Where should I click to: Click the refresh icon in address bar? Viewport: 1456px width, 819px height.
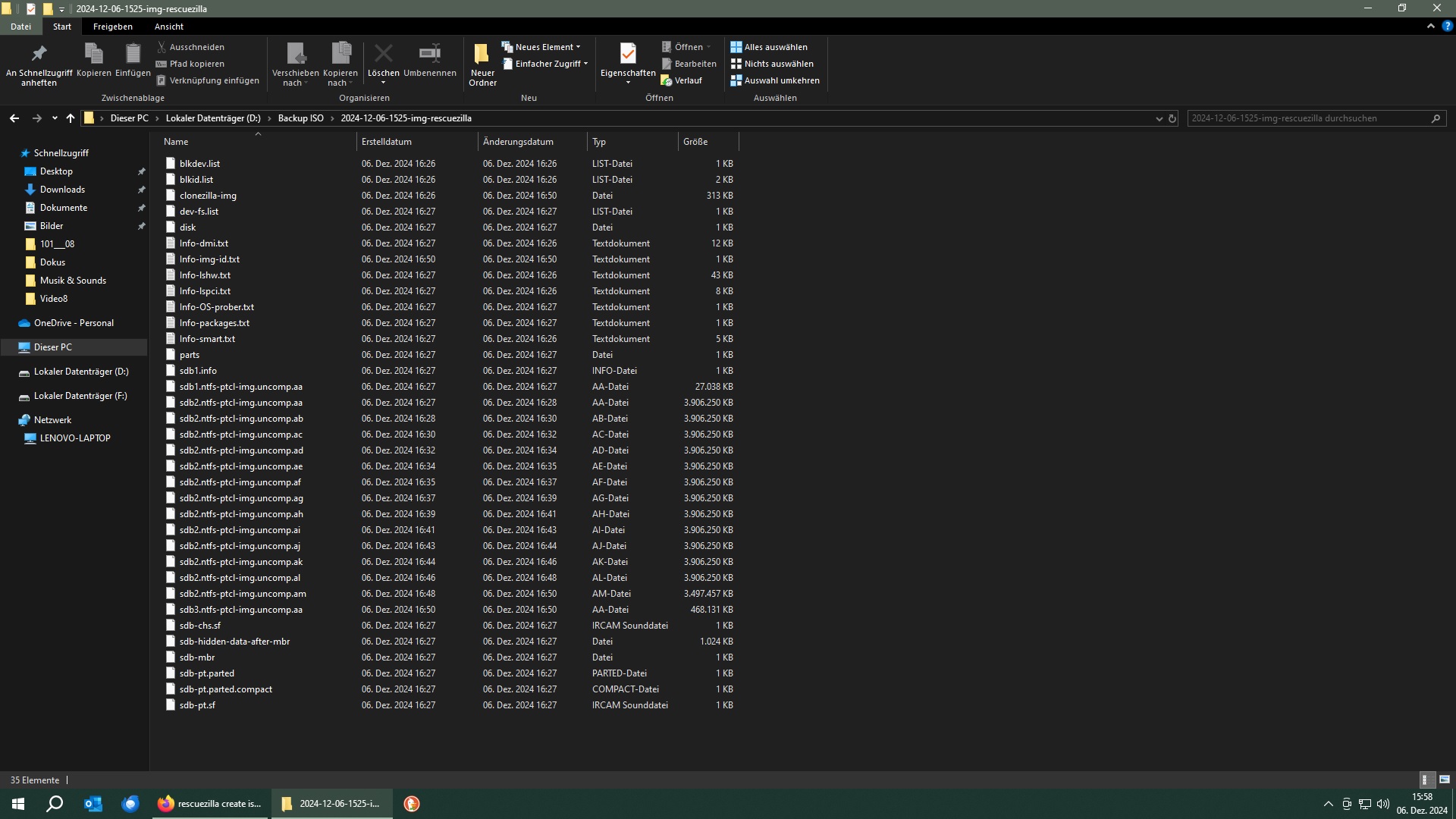tap(1172, 118)
